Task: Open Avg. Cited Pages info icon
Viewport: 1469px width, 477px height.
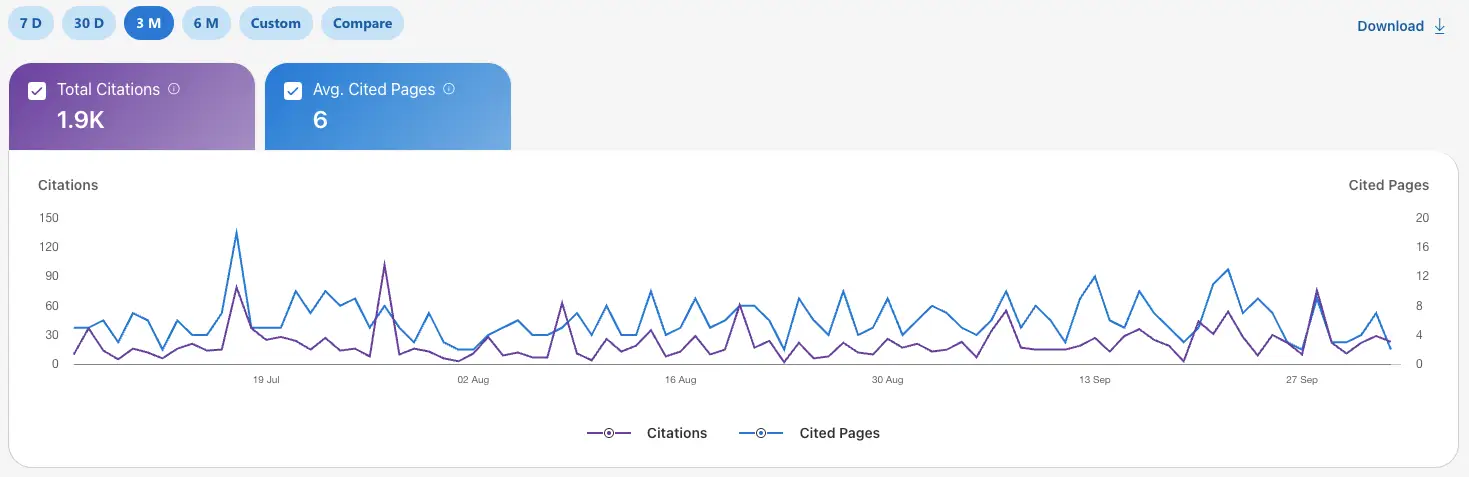Action: pos(449,89)
